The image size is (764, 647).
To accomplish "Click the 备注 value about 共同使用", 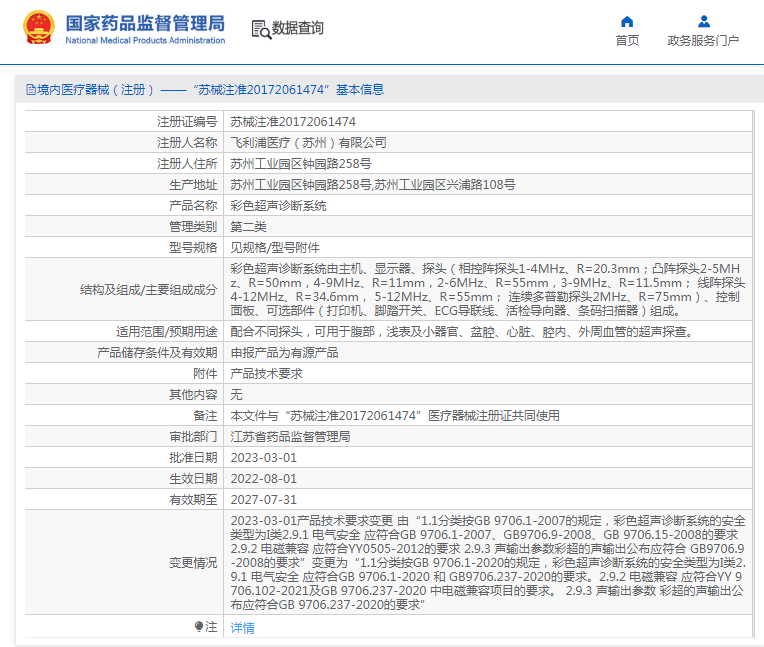I will click(395, 416).
